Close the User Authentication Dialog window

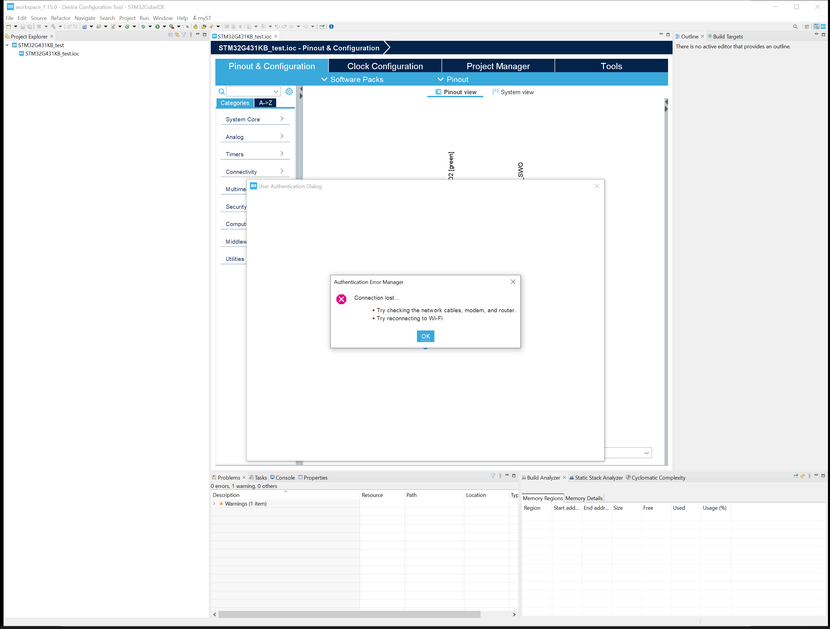pos(597,186)
